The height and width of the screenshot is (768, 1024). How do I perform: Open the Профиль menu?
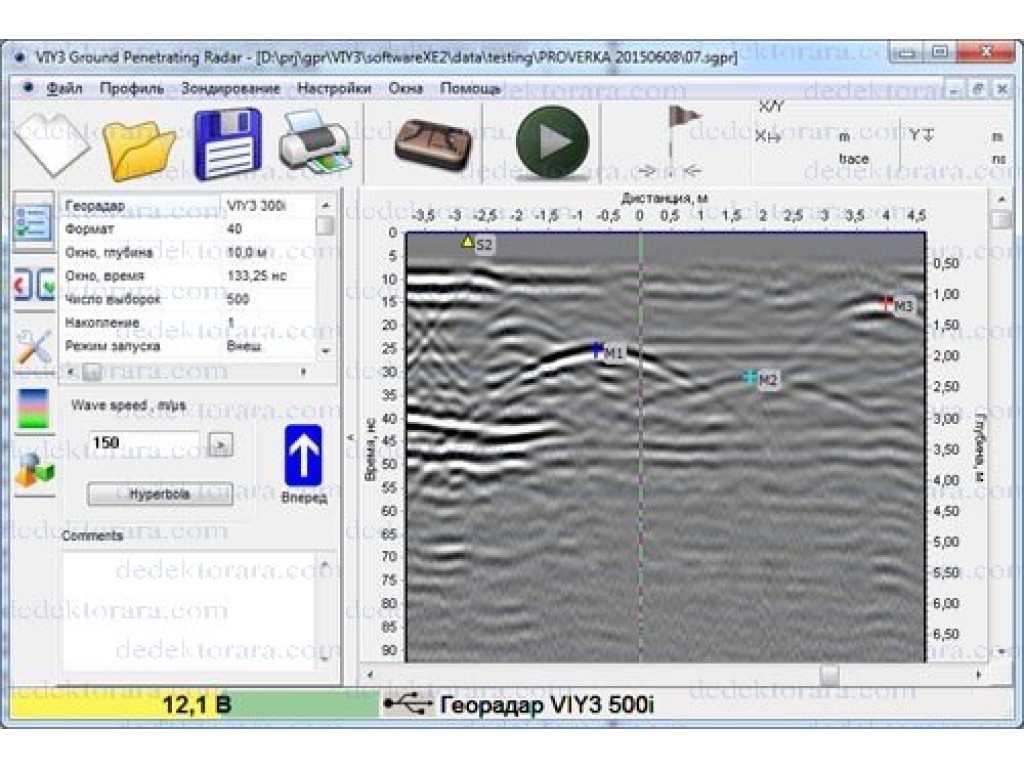131,88
